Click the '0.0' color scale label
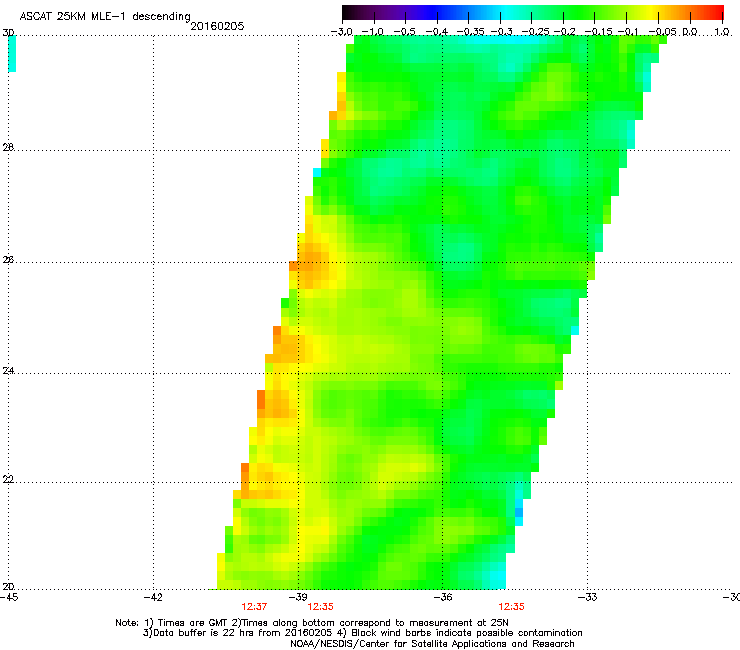740x650 pixels. 690,32
